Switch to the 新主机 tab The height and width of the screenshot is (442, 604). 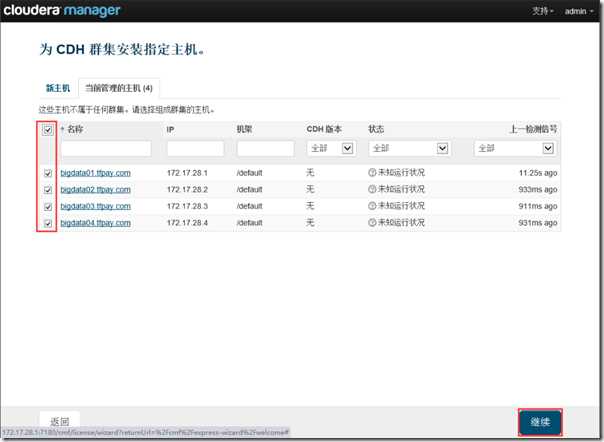(x=58, y=88)
